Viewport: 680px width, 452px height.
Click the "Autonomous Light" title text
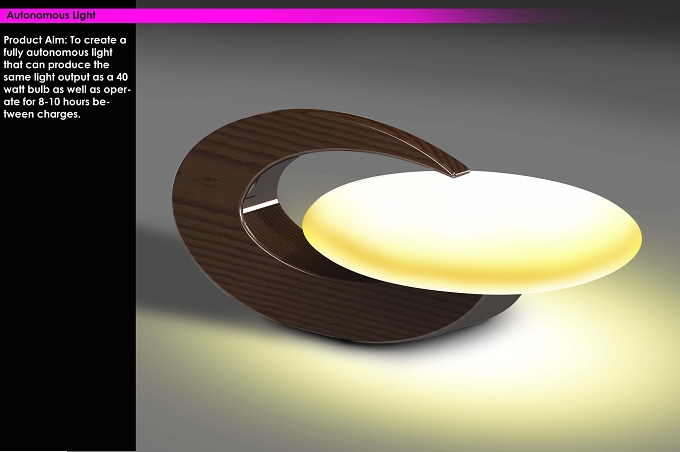(51, 15)
